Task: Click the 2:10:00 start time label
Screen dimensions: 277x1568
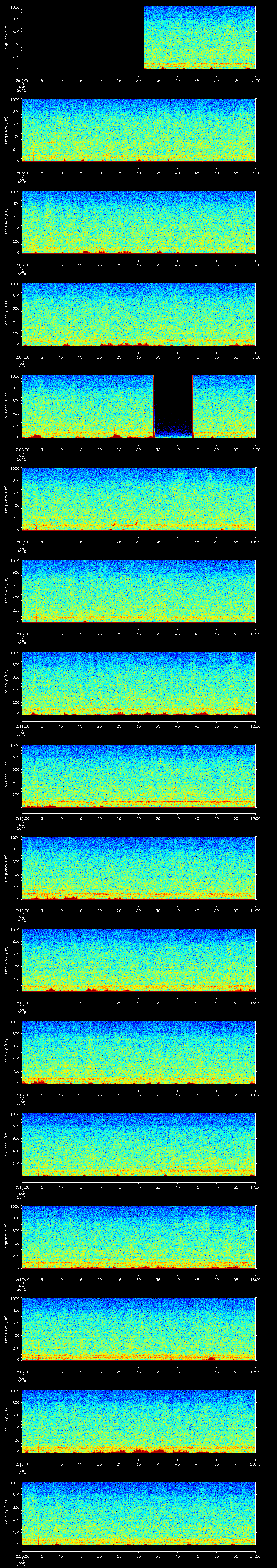Action: [x=22, y=634]
